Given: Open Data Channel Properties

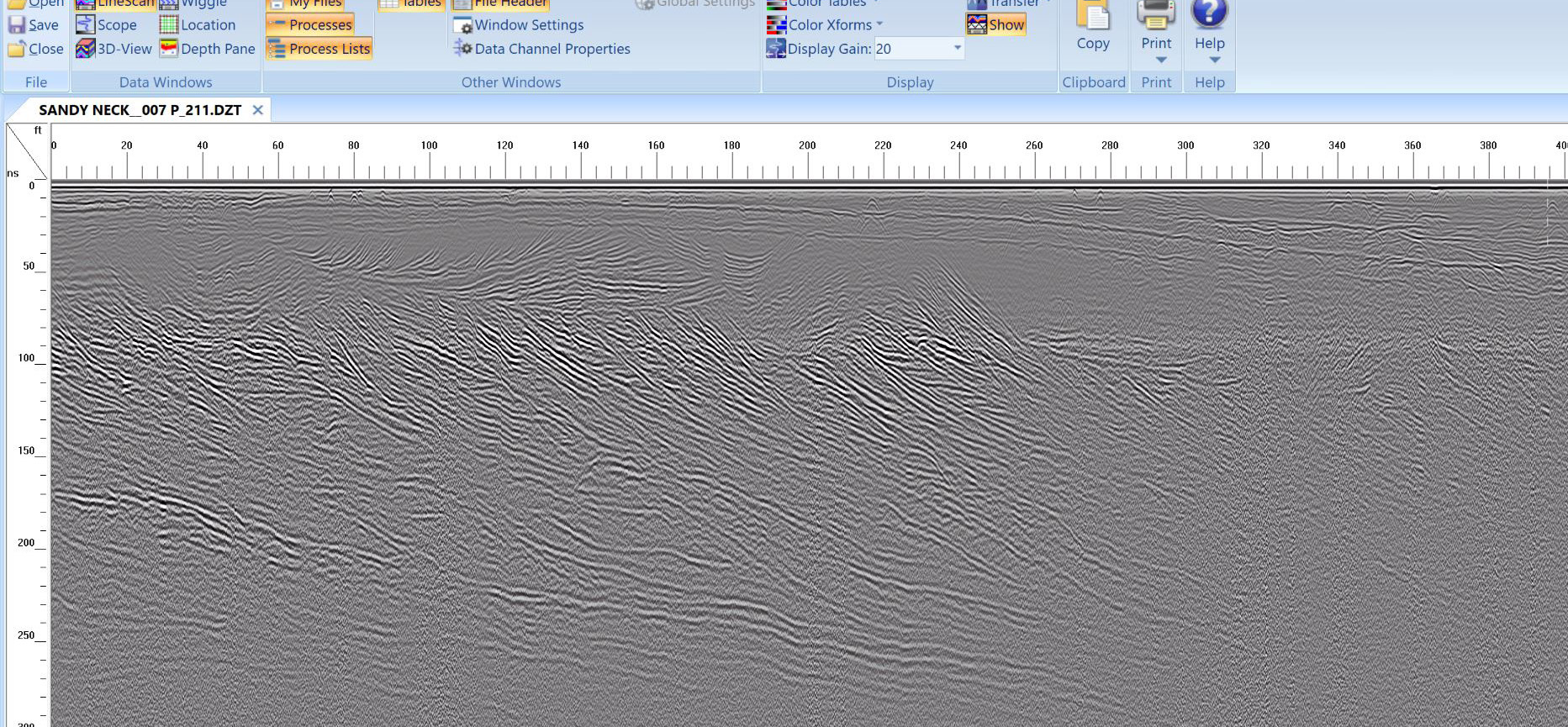Looking at the screenshot, I should (x=542, y=49).
